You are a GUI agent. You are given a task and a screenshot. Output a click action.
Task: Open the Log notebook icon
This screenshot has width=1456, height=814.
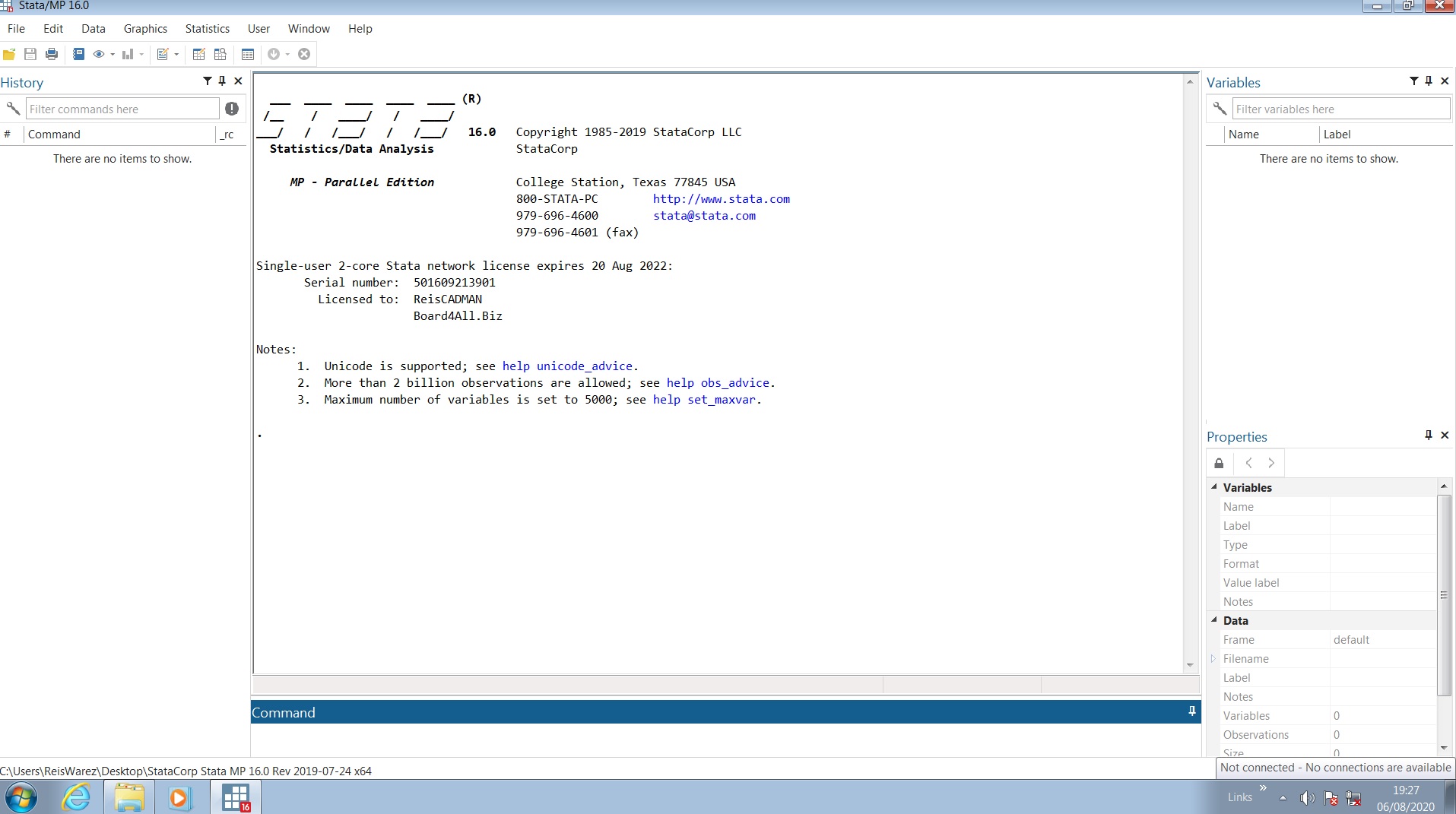point(78,54)
